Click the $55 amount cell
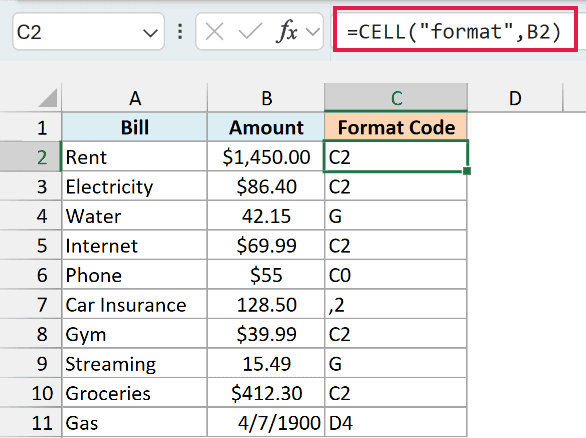Viewport: 586px width, 438px height. point(266,275)
